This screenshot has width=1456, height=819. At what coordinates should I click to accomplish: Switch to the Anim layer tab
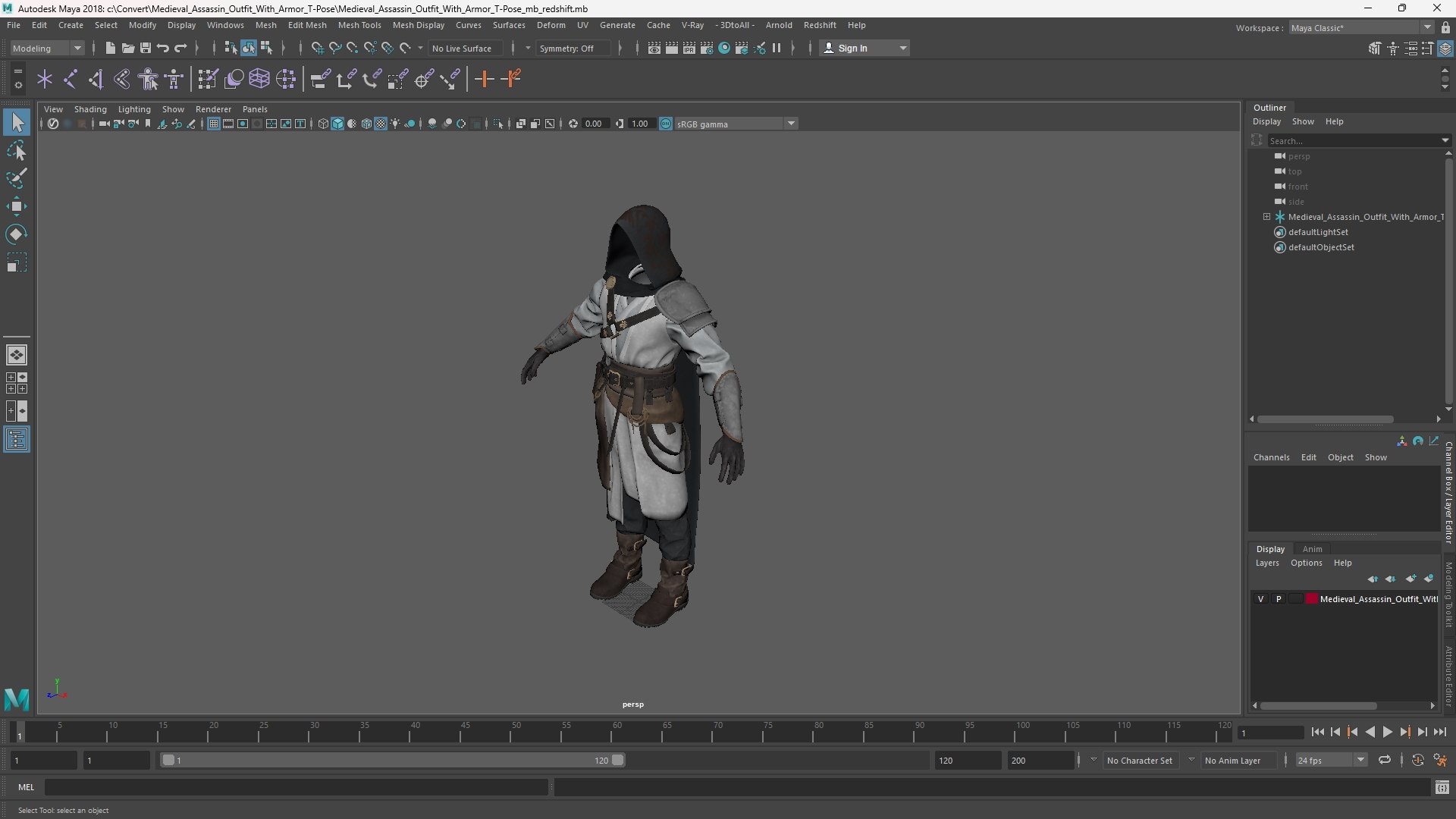(x=1313, y=549)
